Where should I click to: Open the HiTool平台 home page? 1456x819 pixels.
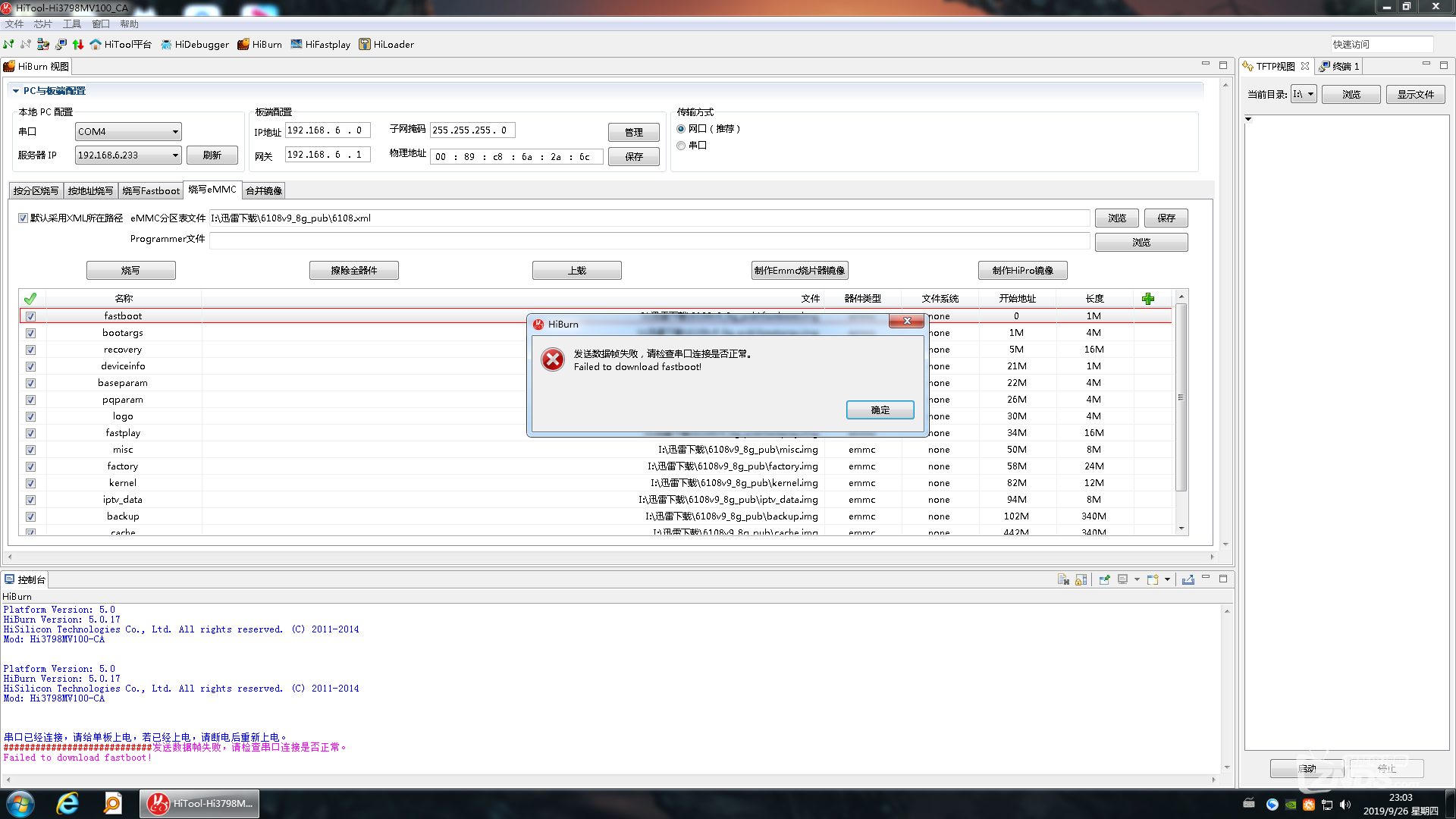point(121,44)
